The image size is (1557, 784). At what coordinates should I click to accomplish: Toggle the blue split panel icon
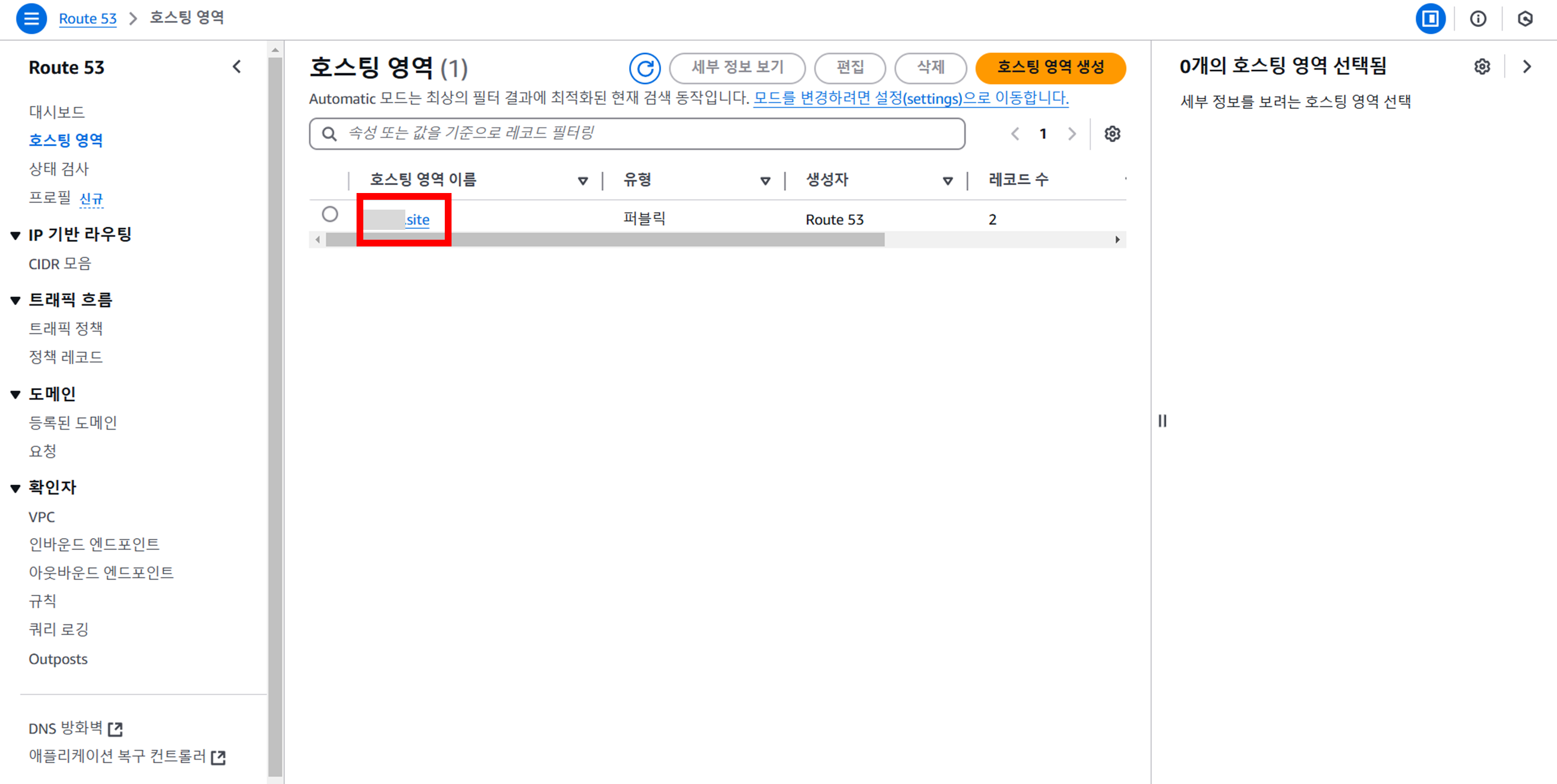[x=1430, y=19]
